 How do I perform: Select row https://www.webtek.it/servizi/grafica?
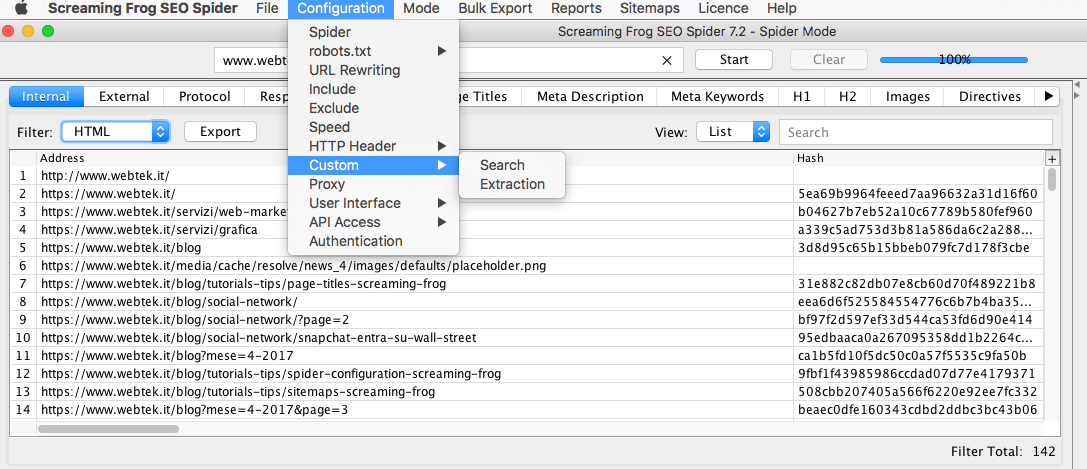coord(527,229)
